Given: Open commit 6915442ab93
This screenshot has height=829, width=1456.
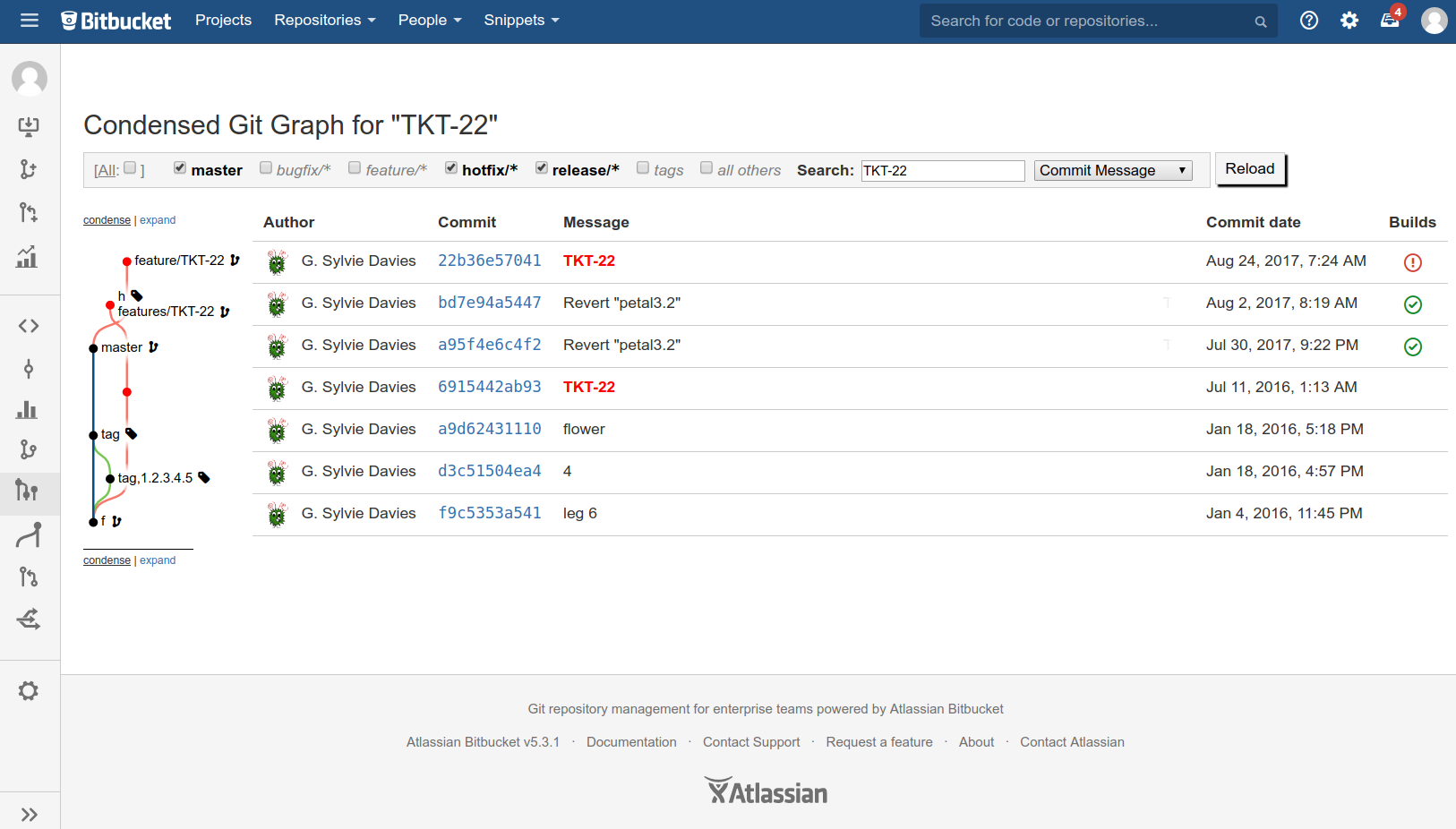Looking at the screenshot, I should [490, 387].
